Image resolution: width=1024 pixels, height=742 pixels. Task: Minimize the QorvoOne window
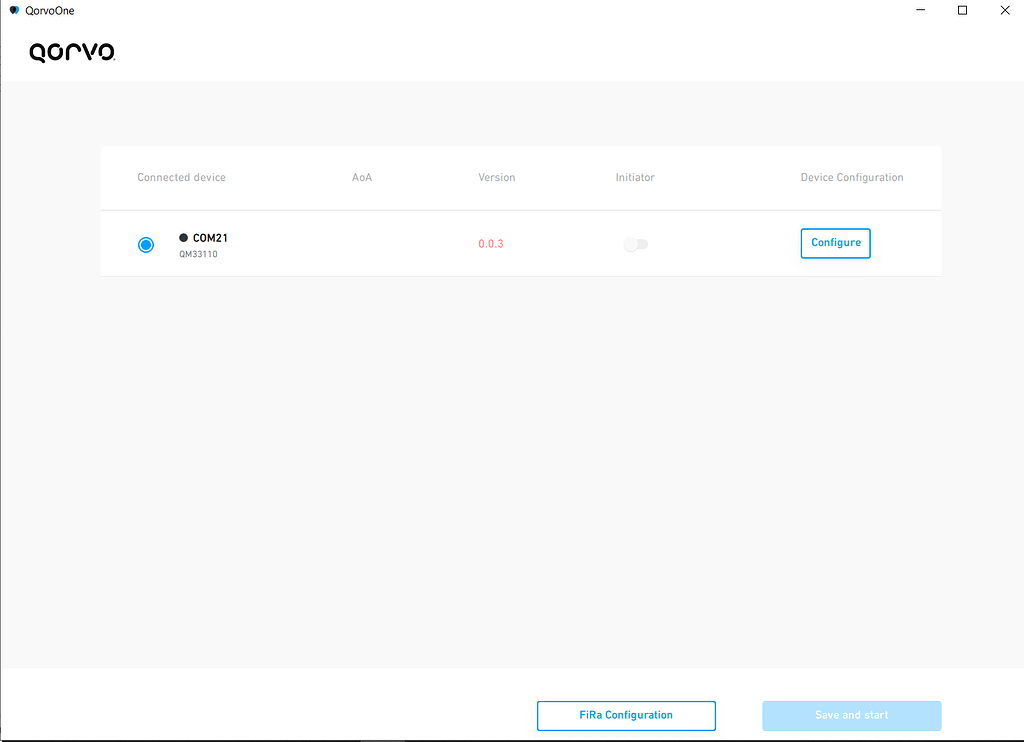[x=919, y=10]
